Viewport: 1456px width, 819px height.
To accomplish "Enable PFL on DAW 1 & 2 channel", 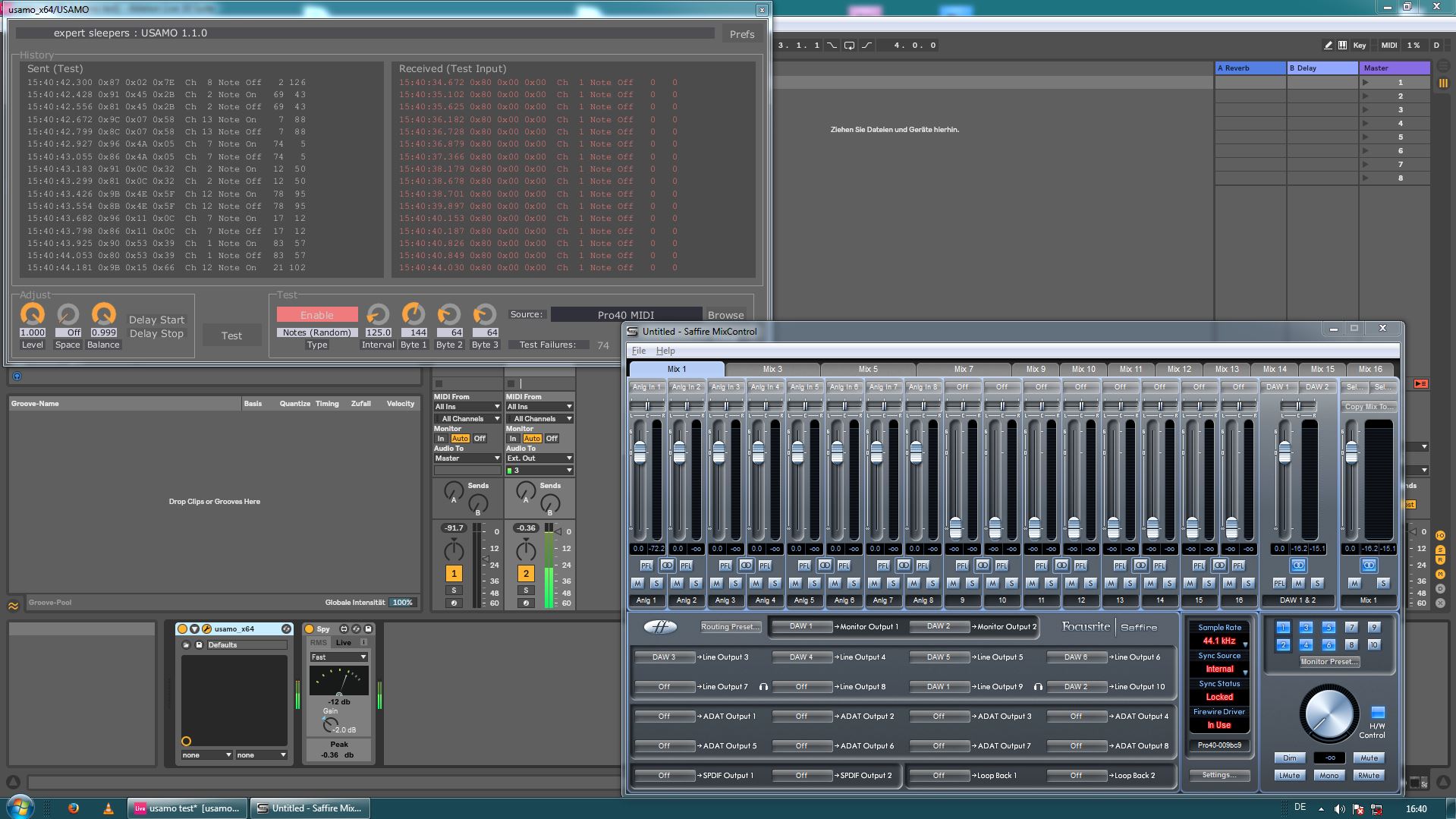I will (1279, 584).
